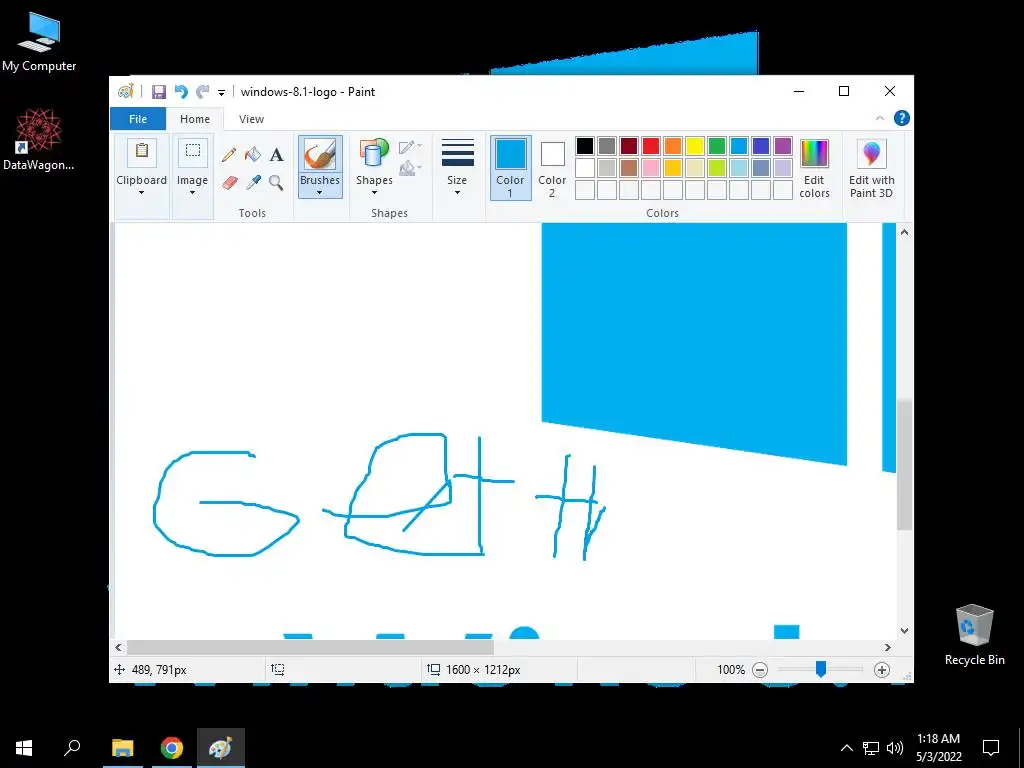The image size is (1024, 768).
Task: Open Edit with Paint 3D
Action: (872, 168)
